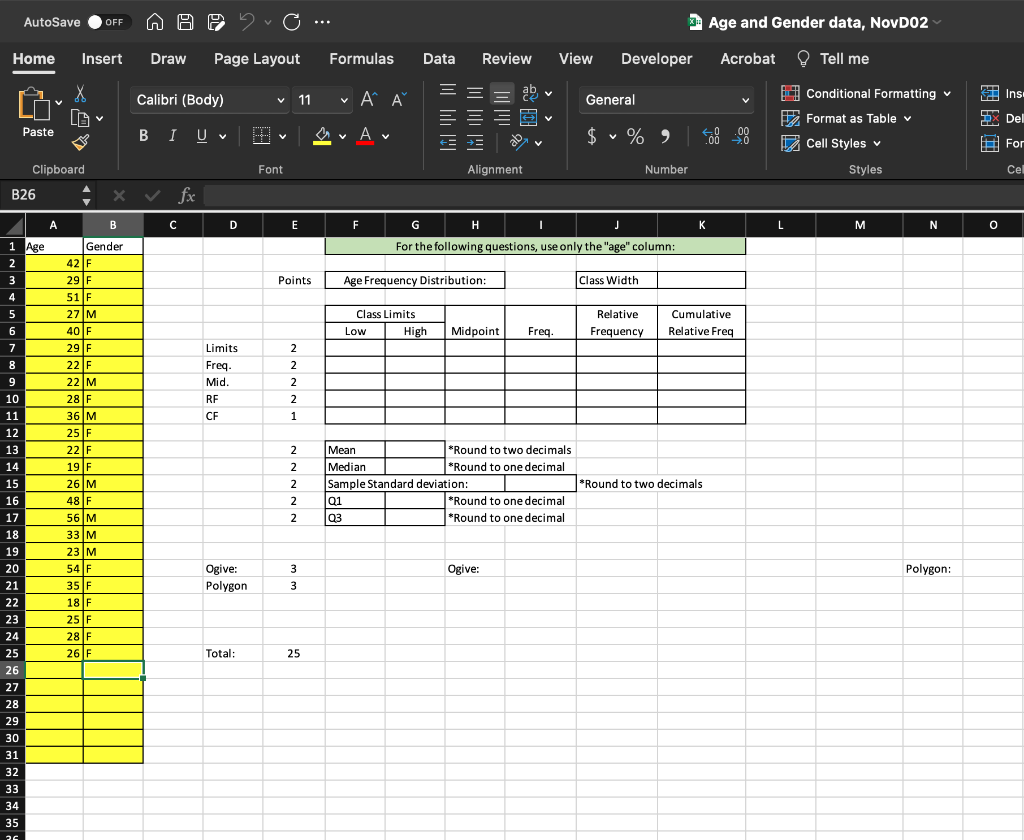This screenshot has width=1024, height=840.
Task: Switch to the Formulas ribbon tab
Action: (361, 59)
